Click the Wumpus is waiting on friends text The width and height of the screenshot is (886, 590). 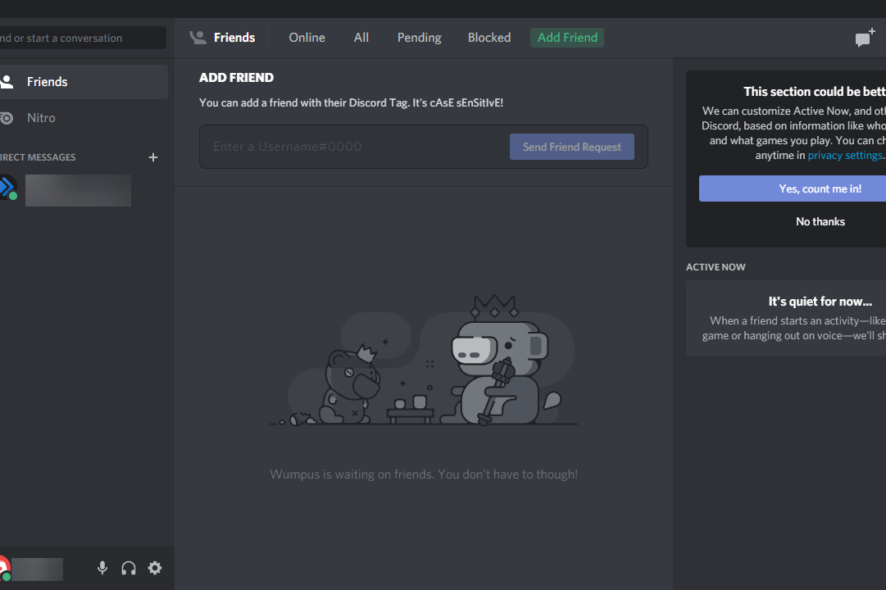423,475
